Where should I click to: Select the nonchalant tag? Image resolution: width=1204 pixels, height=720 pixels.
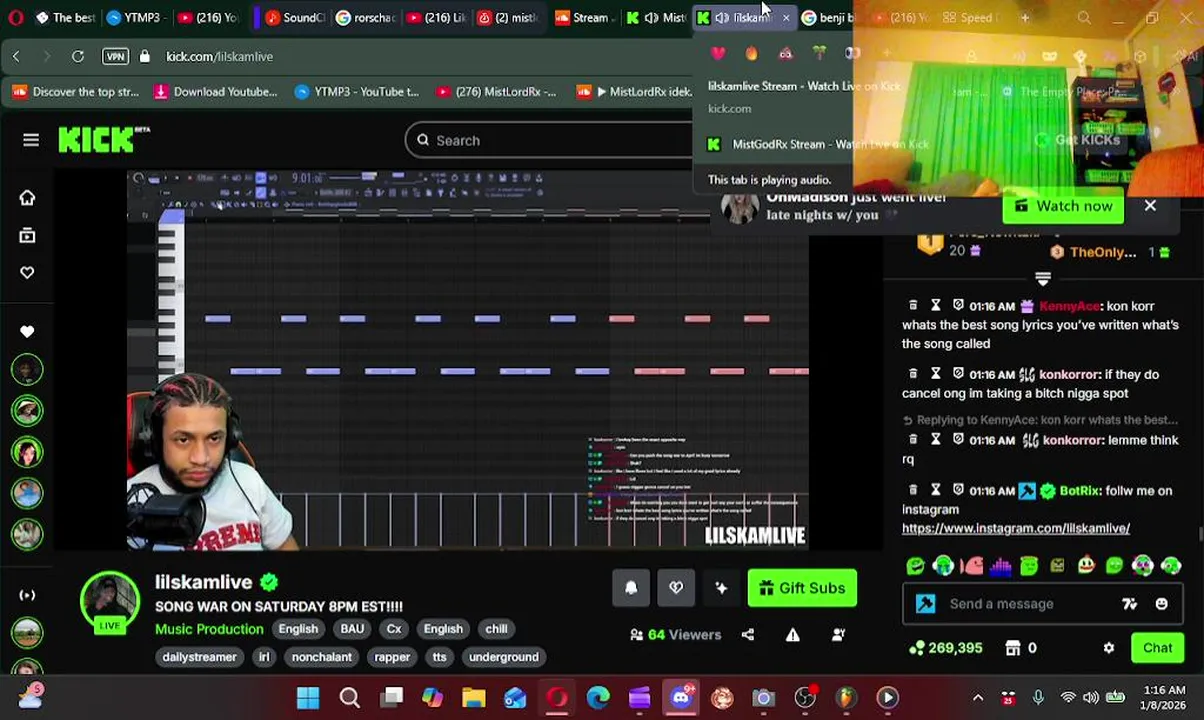coord(321,657)
